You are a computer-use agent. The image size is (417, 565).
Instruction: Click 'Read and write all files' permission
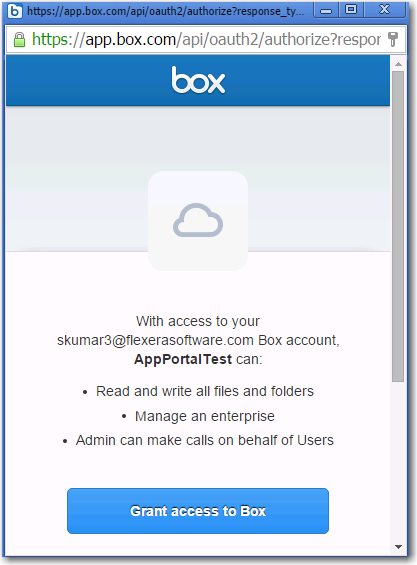click(x=205, y=391)
